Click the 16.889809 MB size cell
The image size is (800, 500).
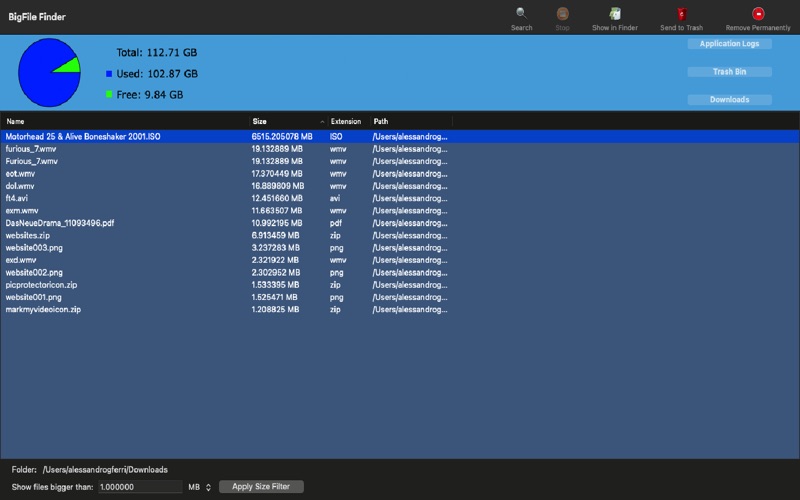(278, 186)
